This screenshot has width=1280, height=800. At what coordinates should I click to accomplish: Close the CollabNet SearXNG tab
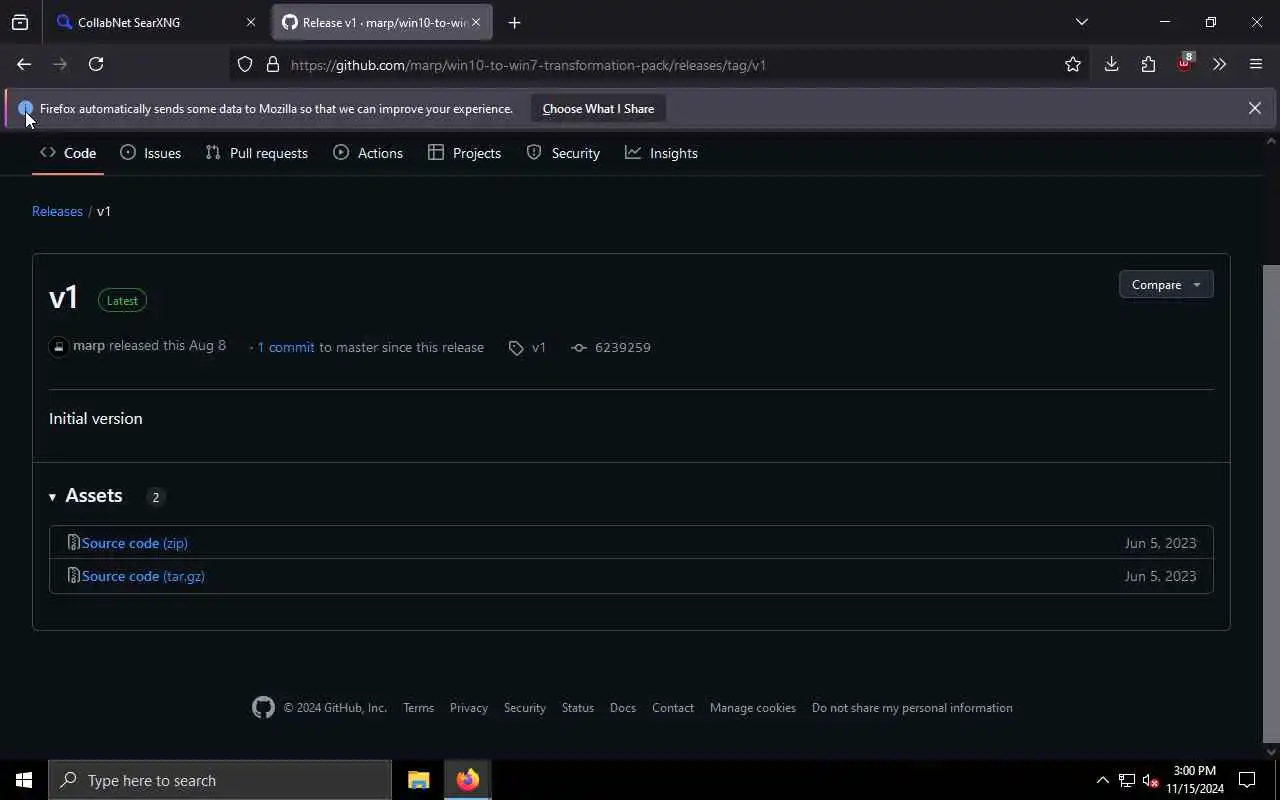tap(251, 22)
